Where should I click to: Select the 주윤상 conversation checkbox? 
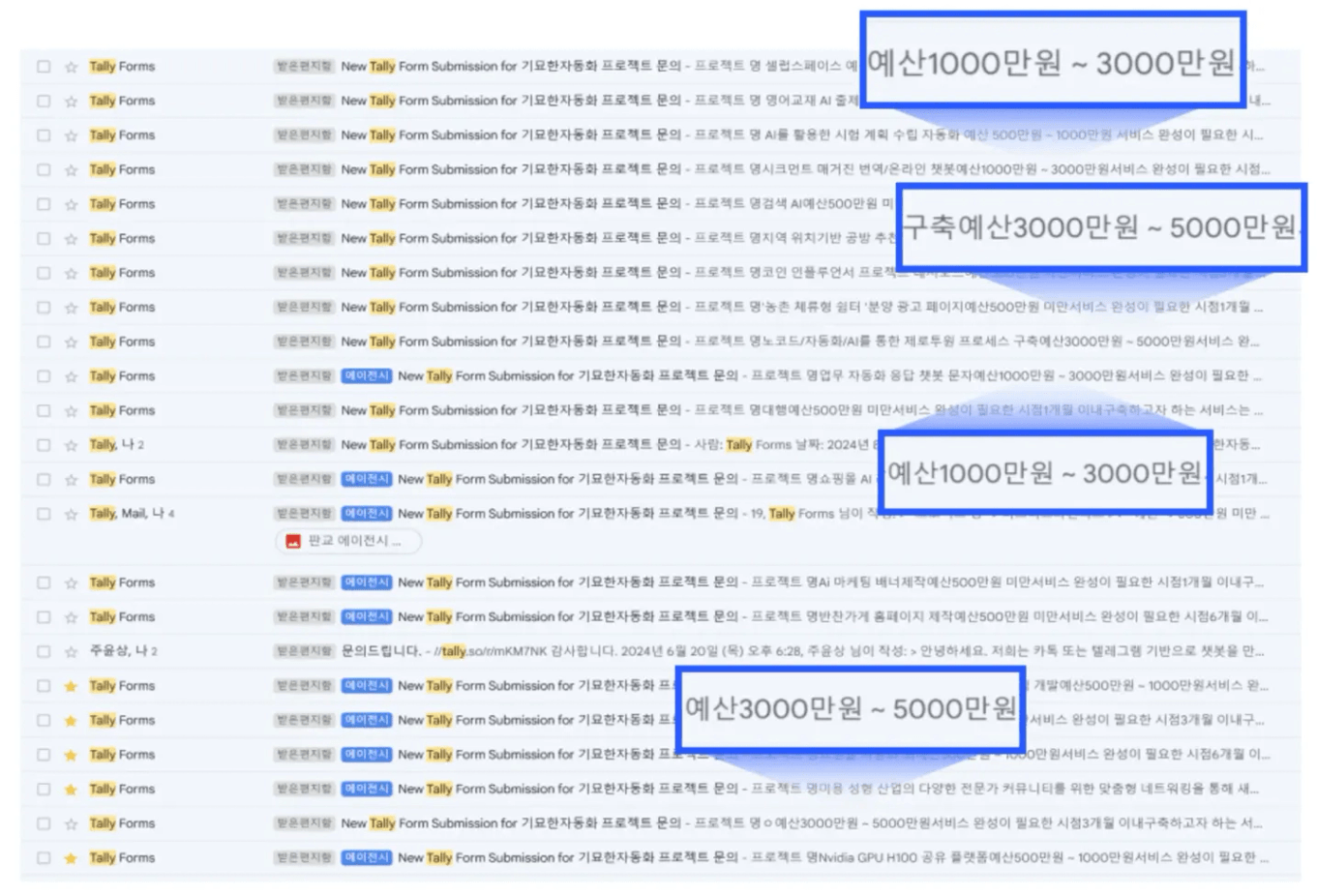pos(44,651)
